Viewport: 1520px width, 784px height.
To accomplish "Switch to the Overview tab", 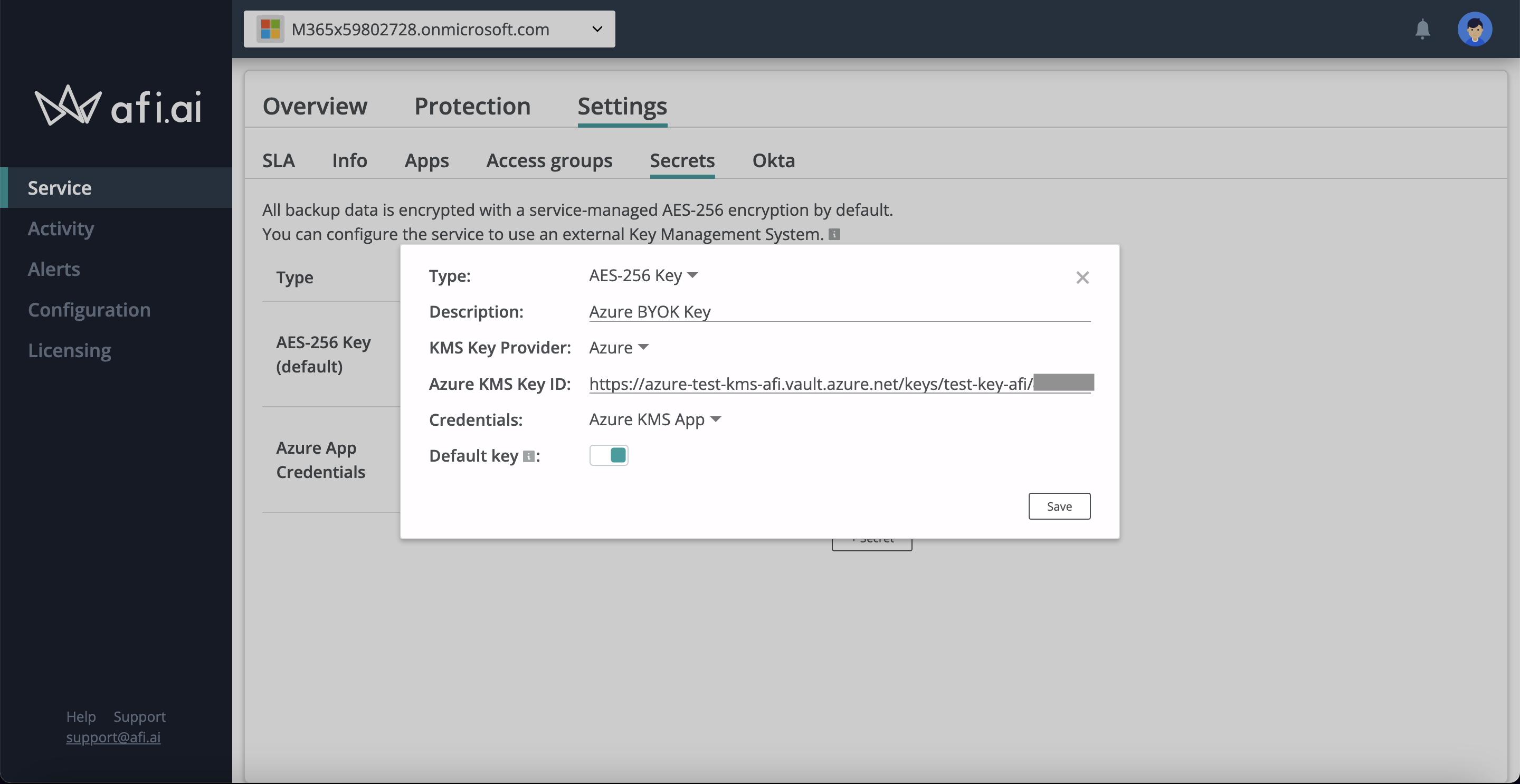I will [x=315, y=106].
